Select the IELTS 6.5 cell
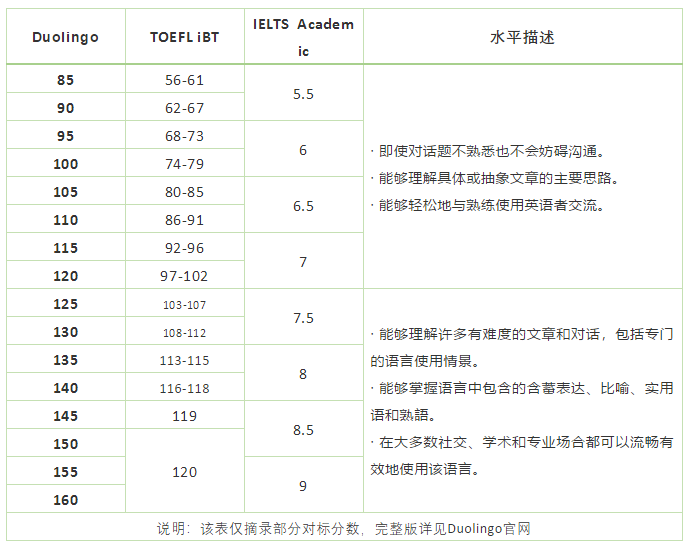Screen dimensions: 689x546 304,206
